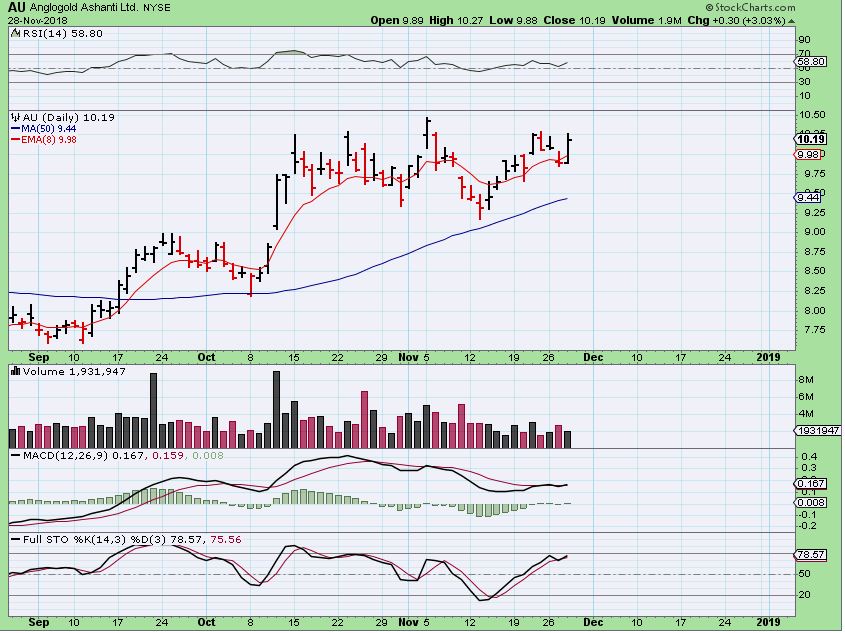Click the red line swatch beside EMA(8)
This screenshot has height=633, width=845.
15,140
